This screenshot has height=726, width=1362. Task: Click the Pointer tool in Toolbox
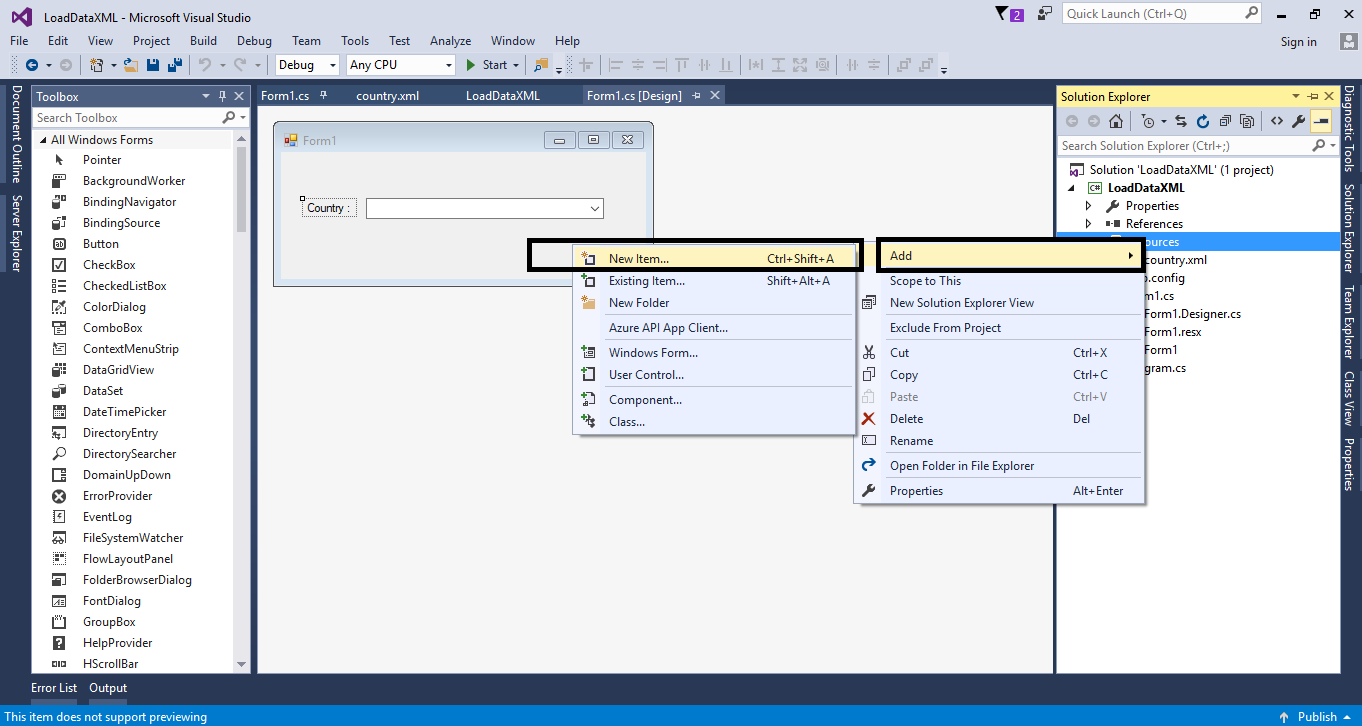[102, 160]
